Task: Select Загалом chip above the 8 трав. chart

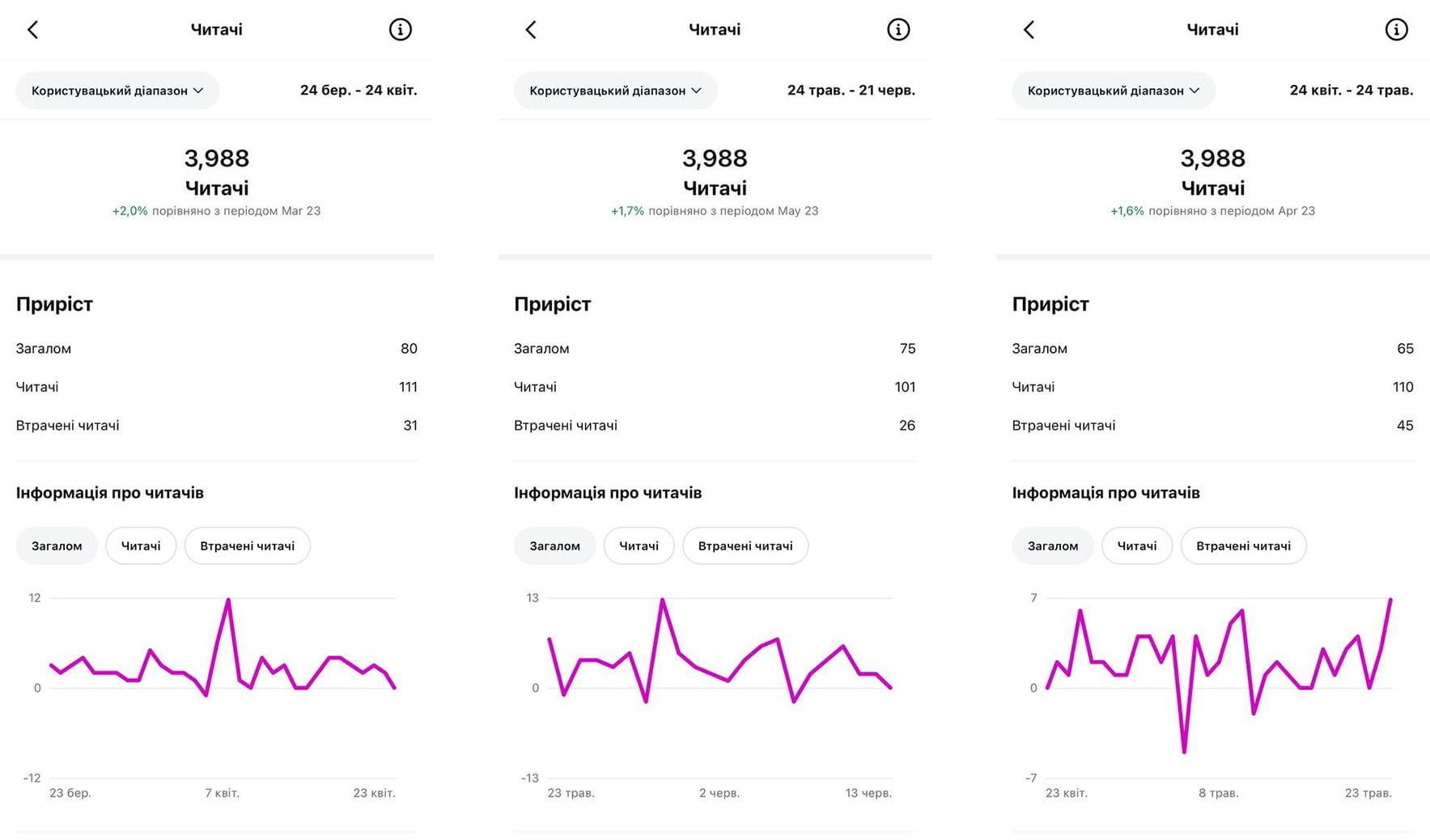Action: (1053, 546)
